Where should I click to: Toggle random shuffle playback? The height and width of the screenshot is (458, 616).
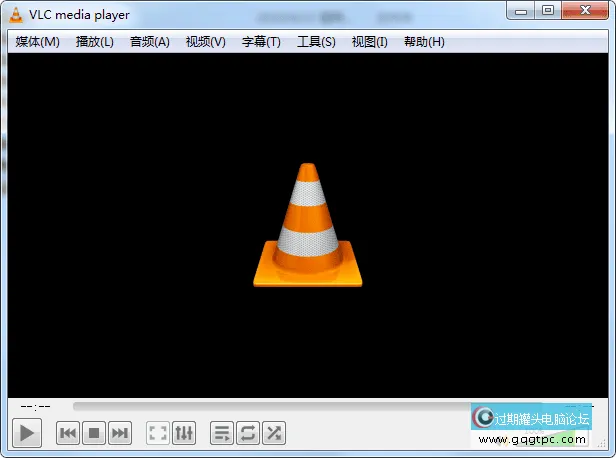274,433
